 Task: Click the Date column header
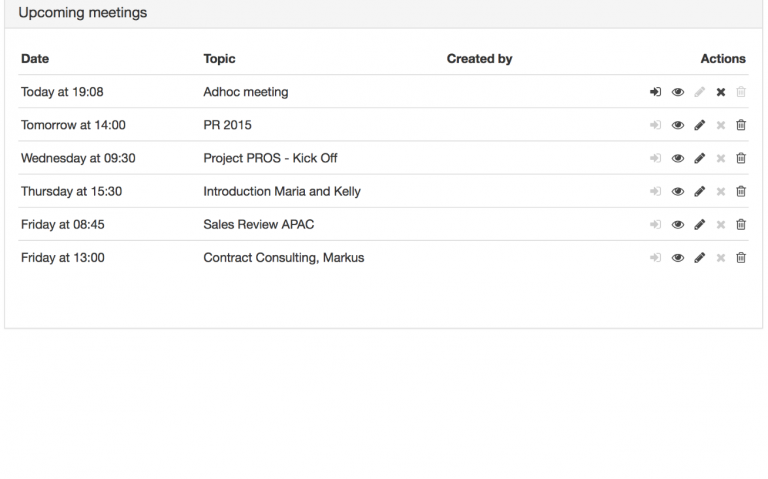(x=35, y=59)
